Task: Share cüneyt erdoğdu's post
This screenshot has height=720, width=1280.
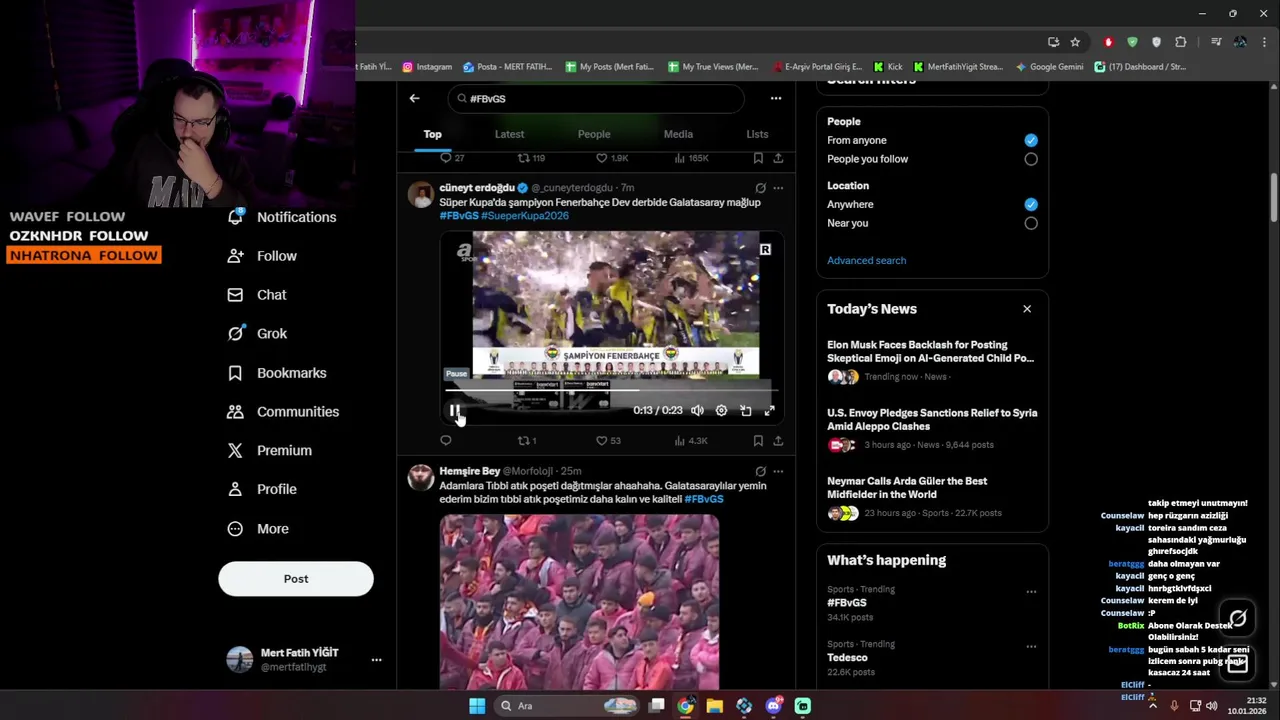Action: click(778, 440)
